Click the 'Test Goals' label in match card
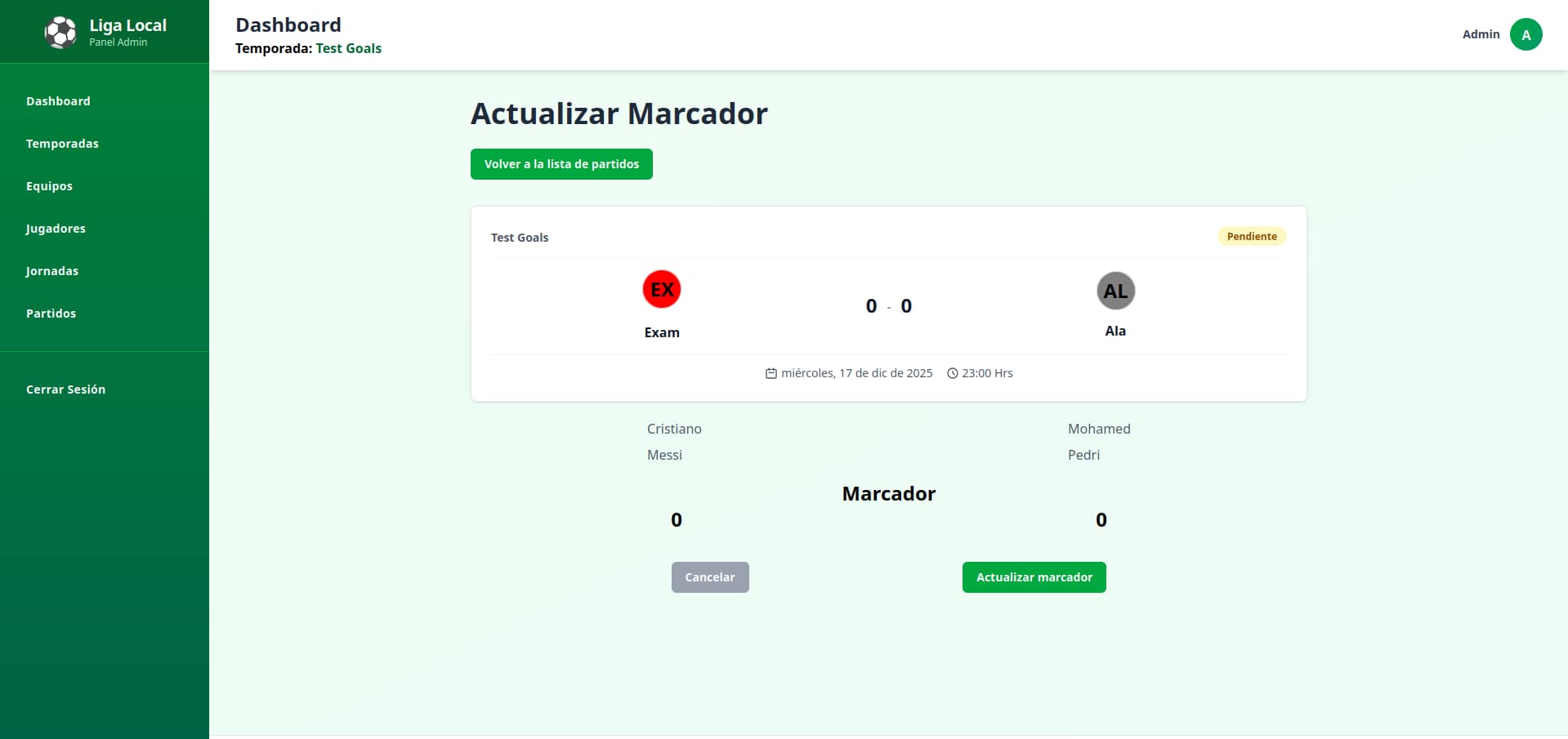Image resolution: width=1568 pixels, height=739 pixels. pos(520,238)
